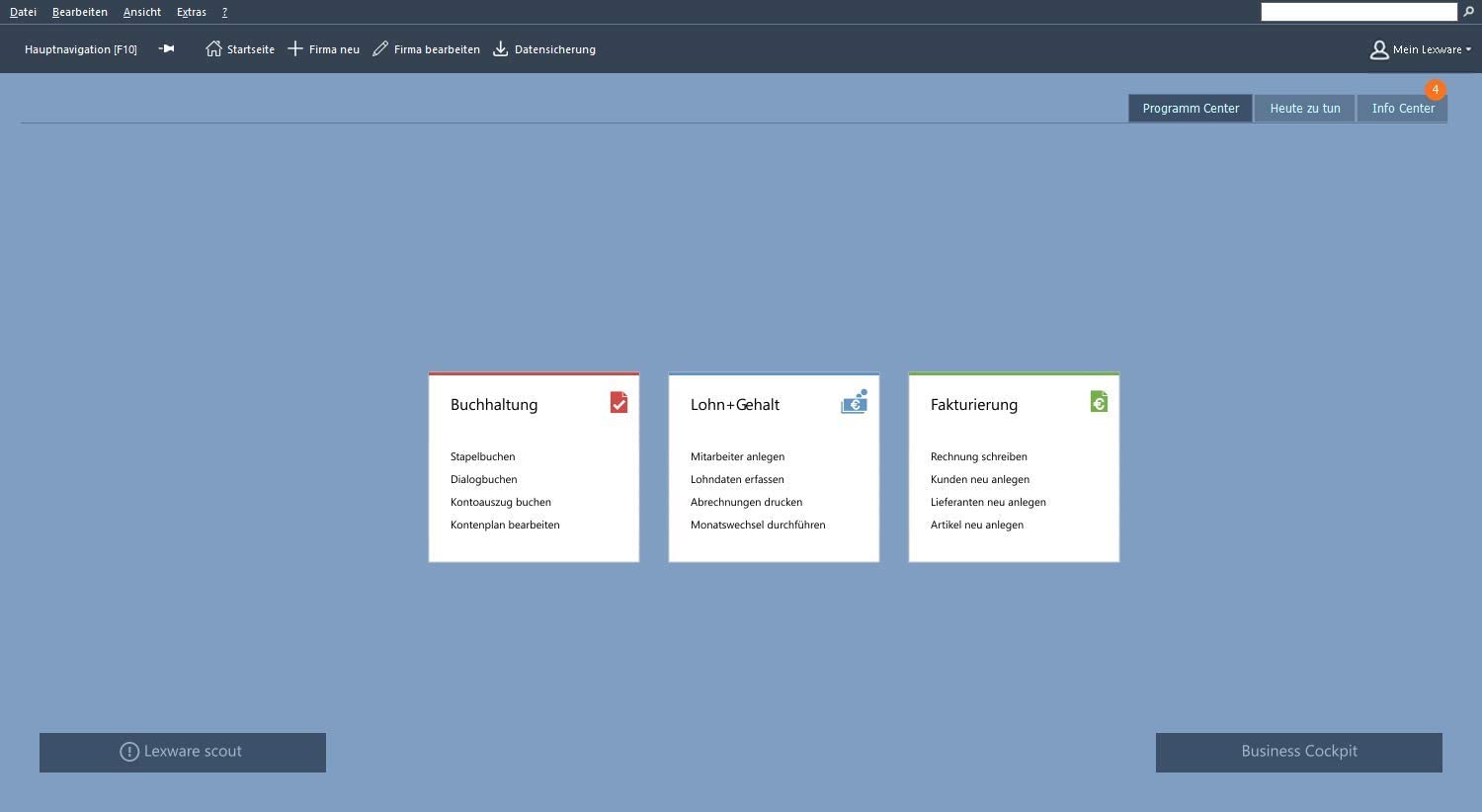Open the Hauptnavigation [F10] panel
Screen dimensions: 1482x812
[x=81, y=49]
